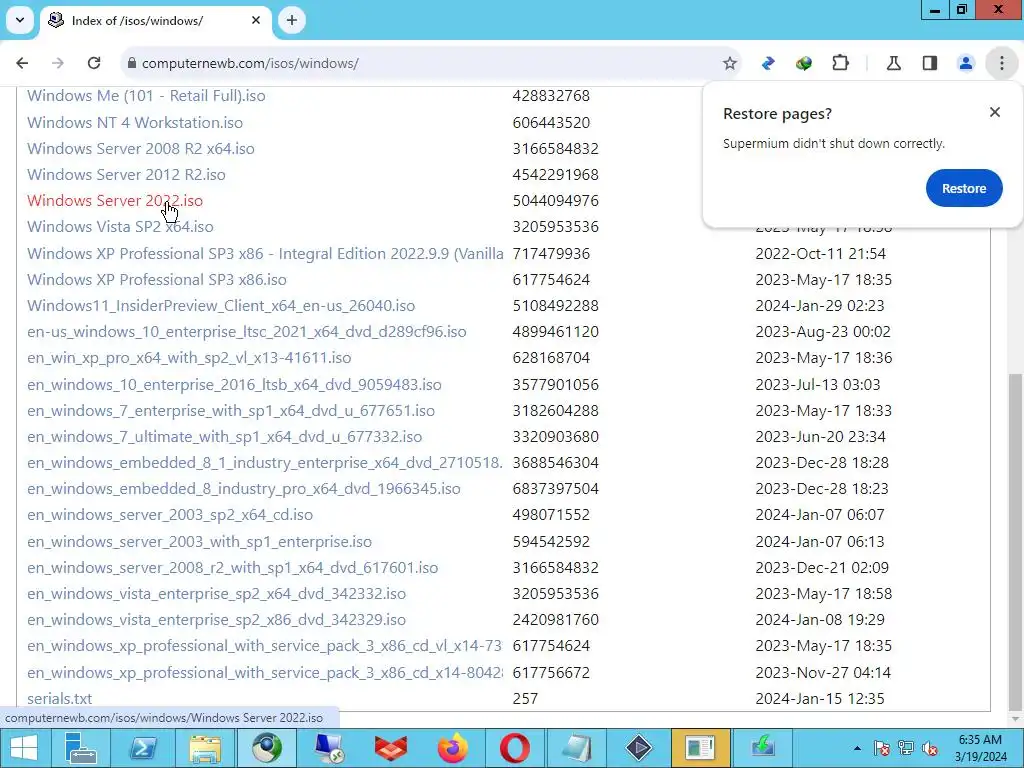Open en_win_xp_pro_x64_with_sp2 iso link

pyautogui.click(x=189, y=358)
